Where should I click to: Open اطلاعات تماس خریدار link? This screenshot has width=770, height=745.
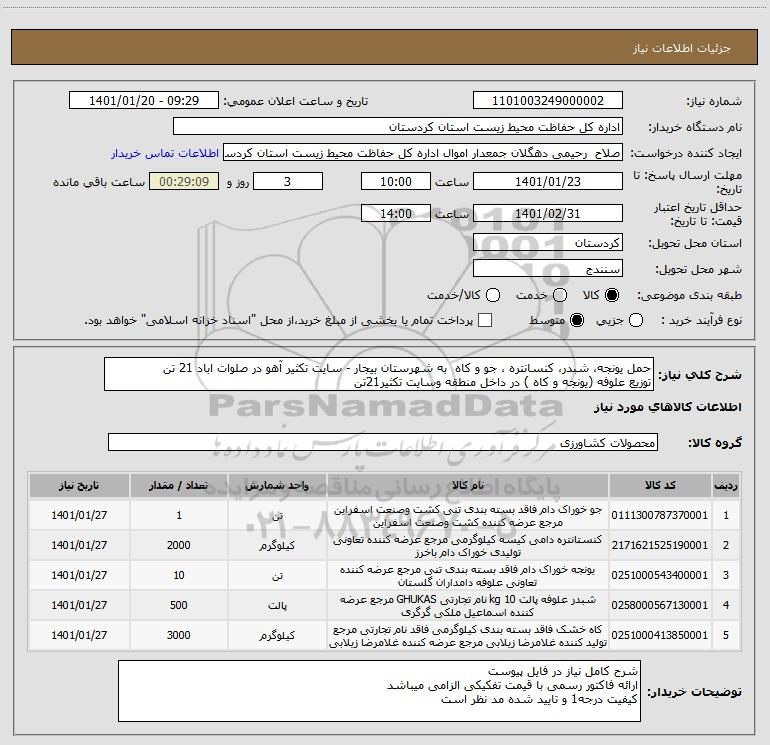click(x=165, y=153)
